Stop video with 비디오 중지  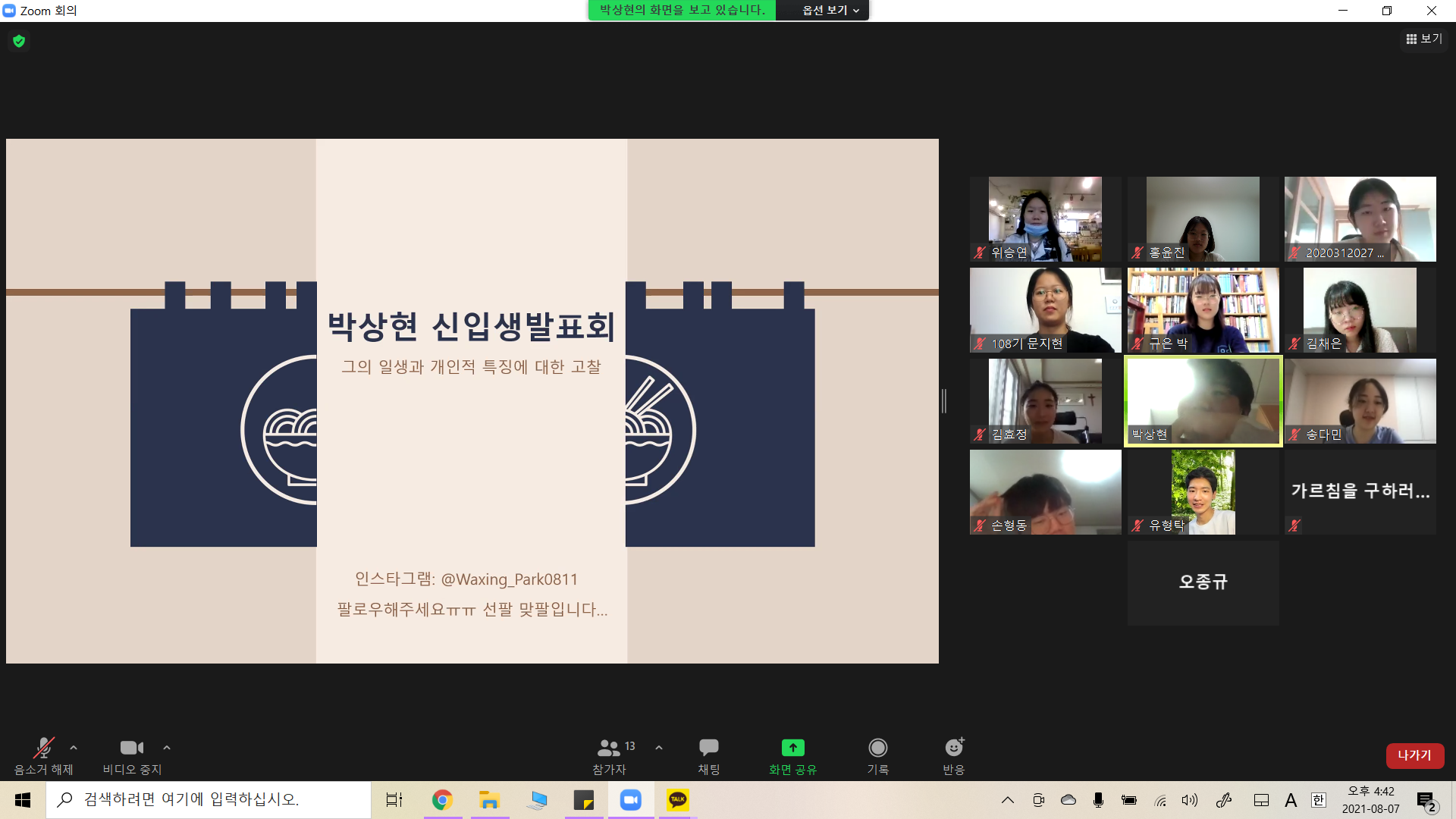click(x=132, y=748)
